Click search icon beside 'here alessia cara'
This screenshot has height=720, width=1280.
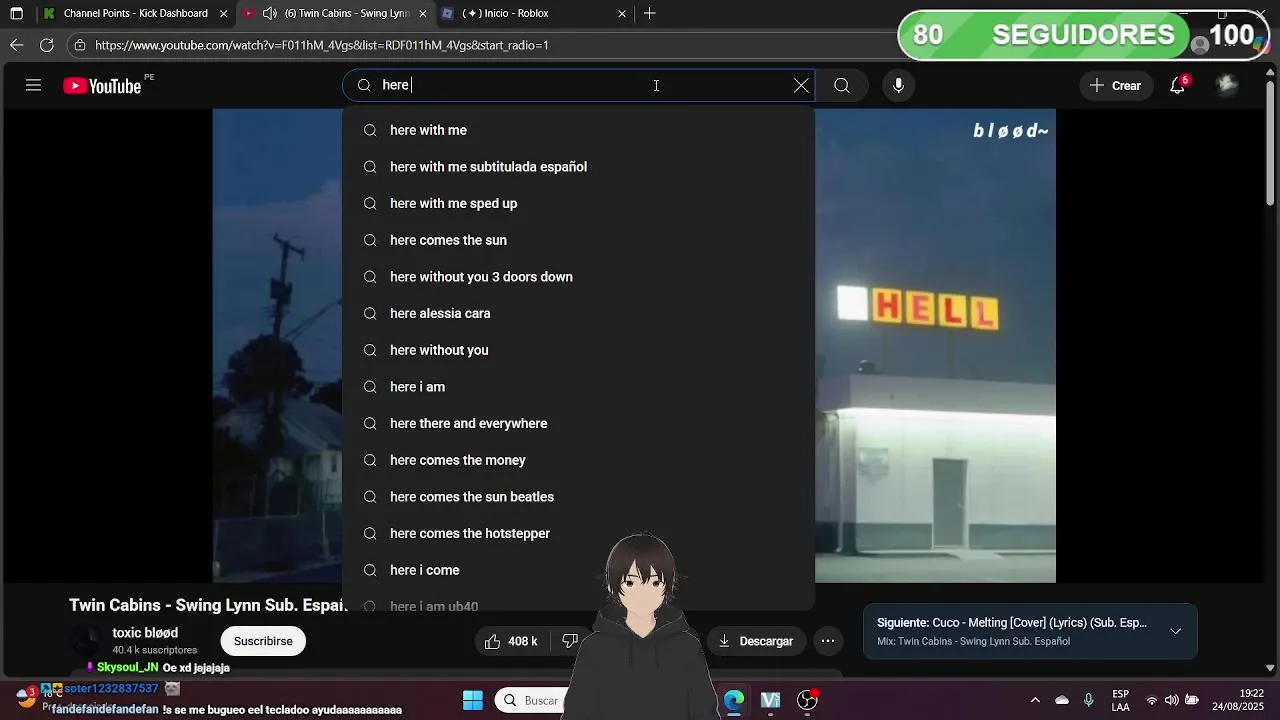(370, 313)
